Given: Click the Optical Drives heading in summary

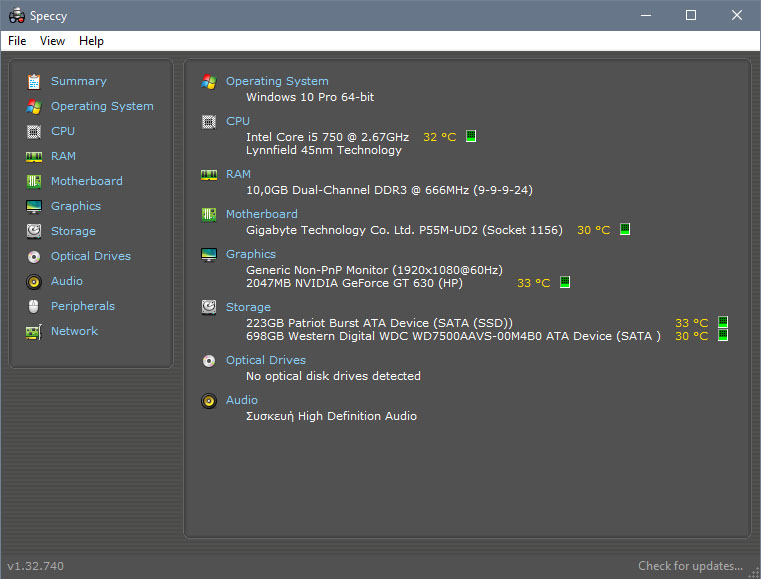Looking at the screenshot, I should click(x=265, y=360).
